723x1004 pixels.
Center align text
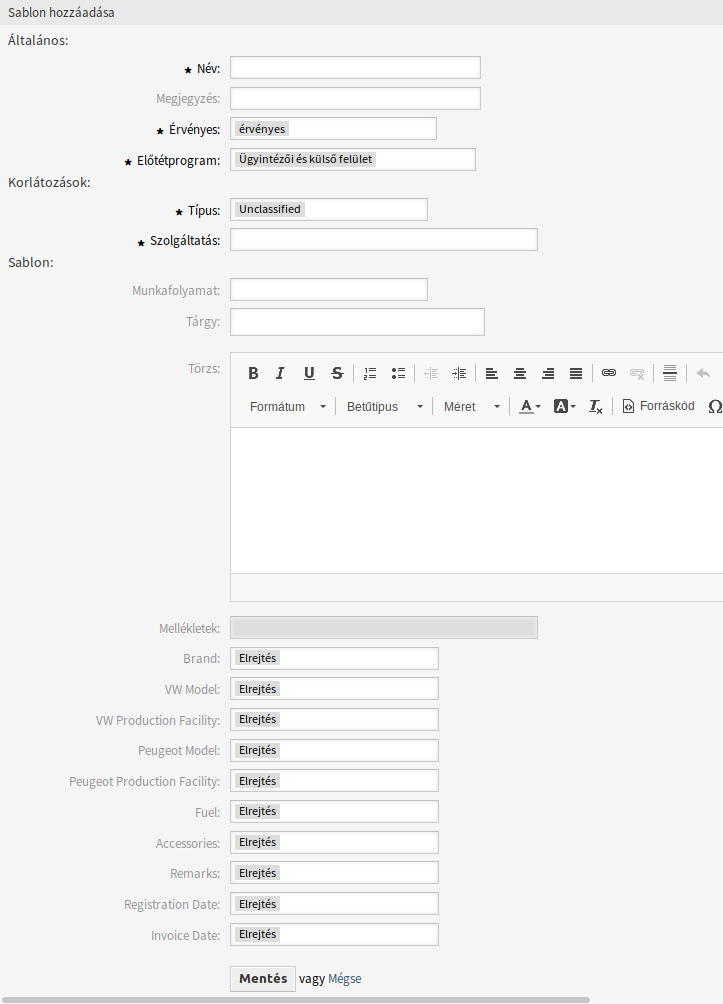520,373
